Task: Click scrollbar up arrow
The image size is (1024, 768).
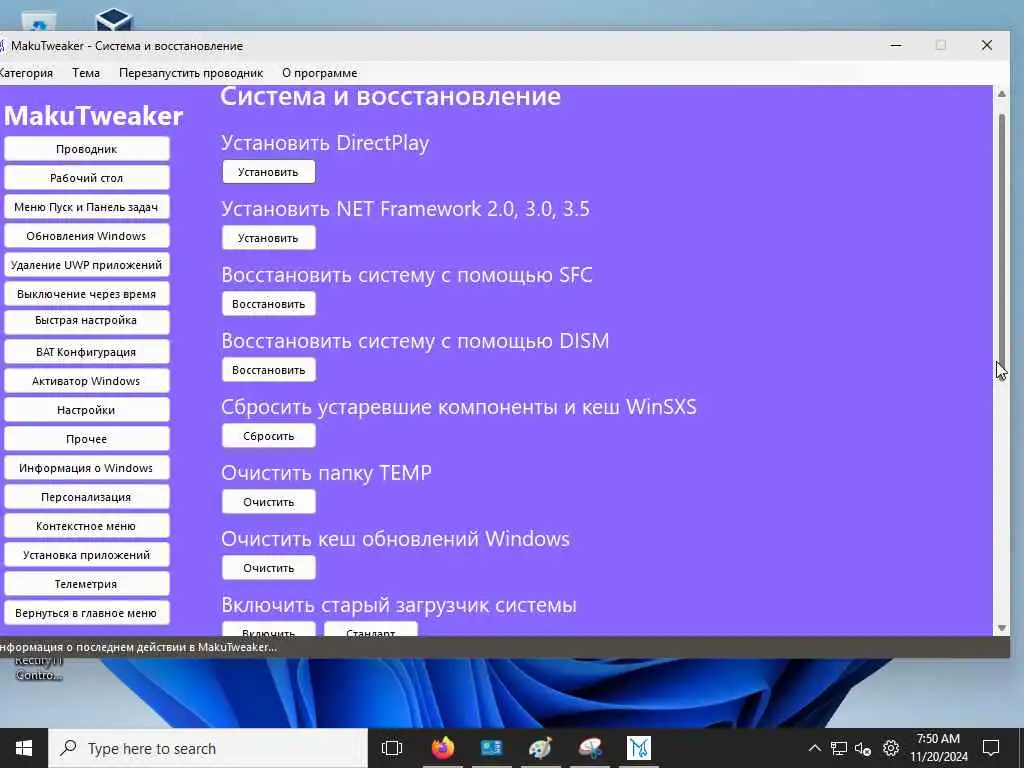Action: click(1002, 94)
